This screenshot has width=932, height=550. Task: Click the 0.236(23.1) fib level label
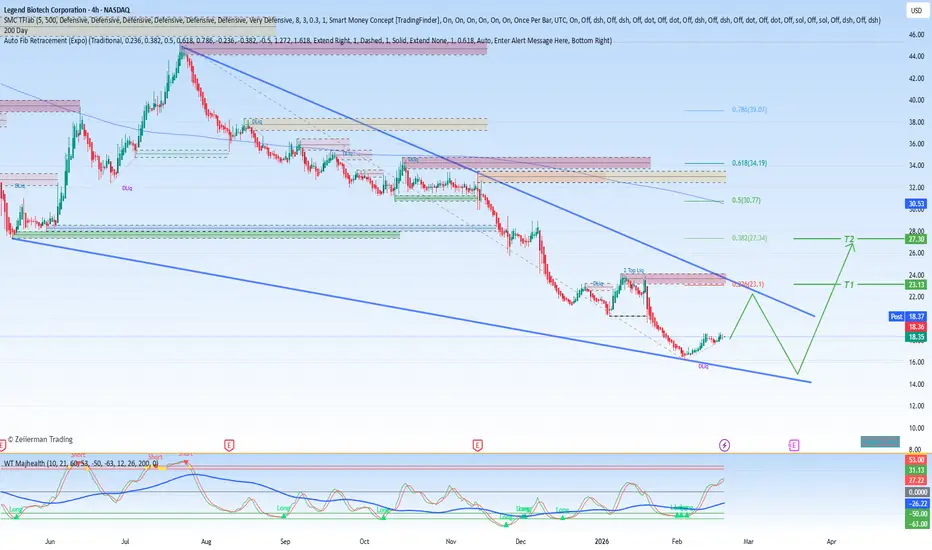748,284
